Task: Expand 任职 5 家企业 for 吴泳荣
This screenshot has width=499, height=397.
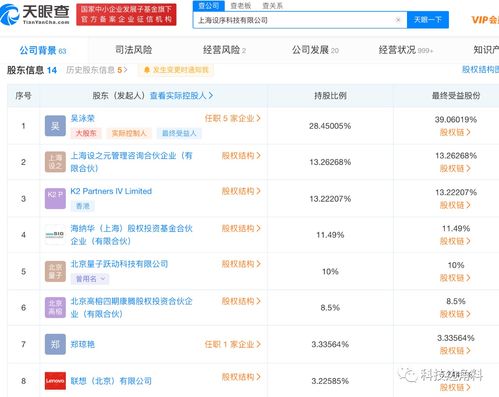Action: tap(233, 118)
